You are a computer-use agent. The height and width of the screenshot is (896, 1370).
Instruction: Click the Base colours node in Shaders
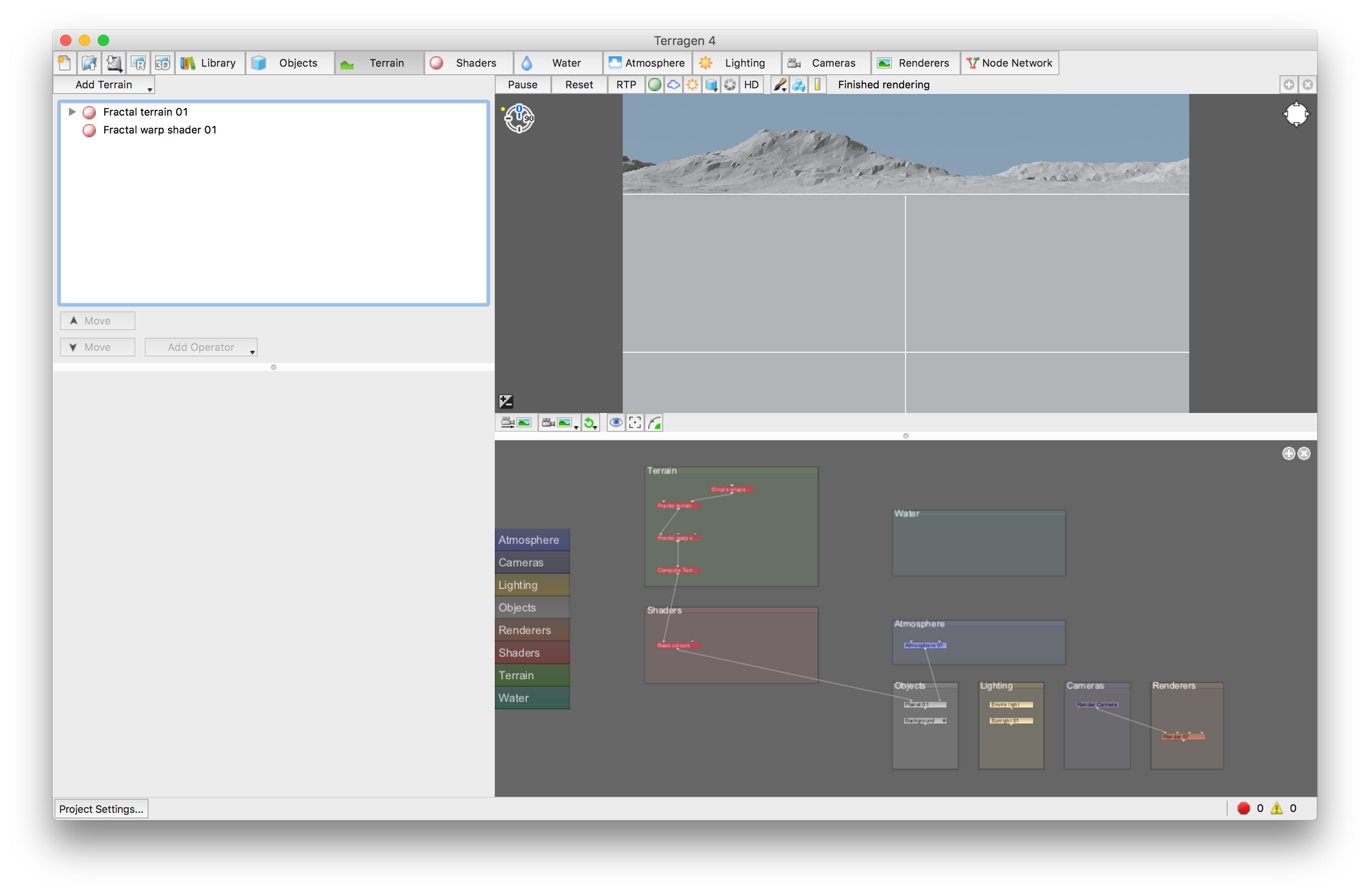click(x=678, y=645)
